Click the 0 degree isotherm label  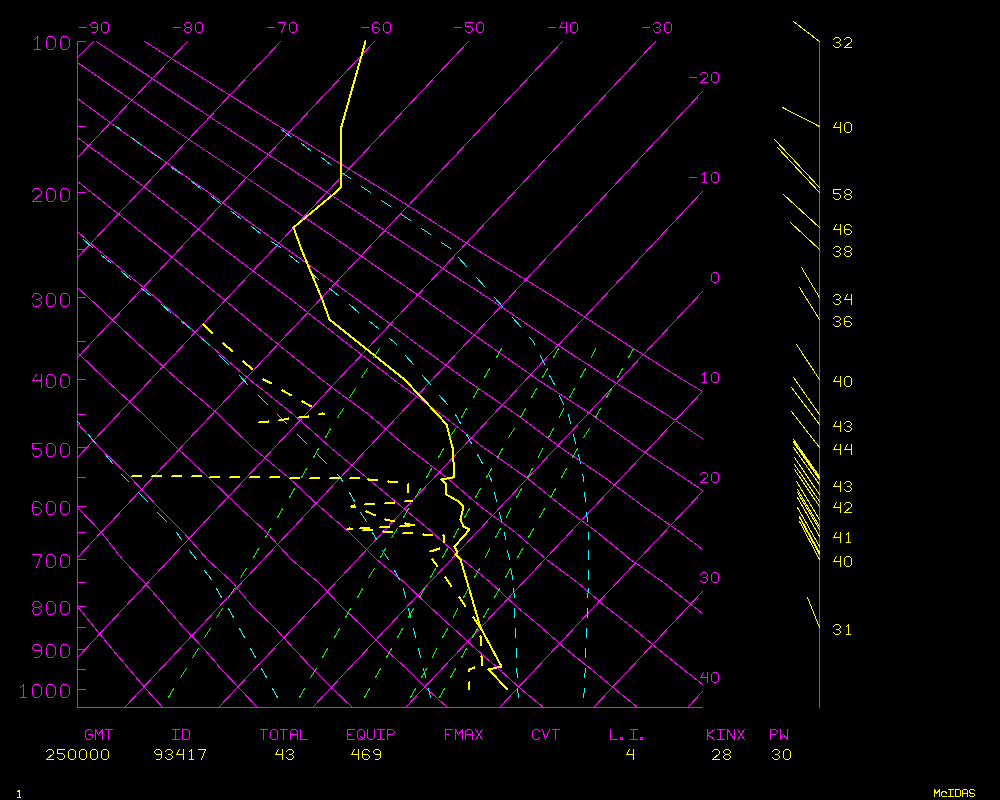pyautogui.click(x=714, y=278)
